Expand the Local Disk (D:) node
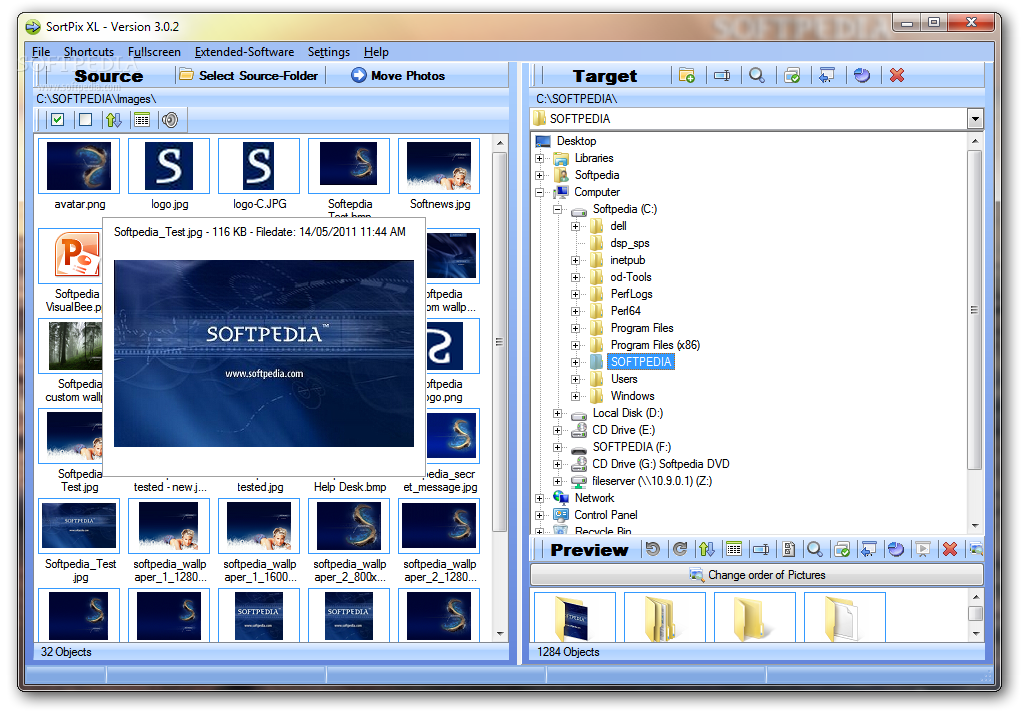The image size is (1022, 712). (x=557, y=413)
